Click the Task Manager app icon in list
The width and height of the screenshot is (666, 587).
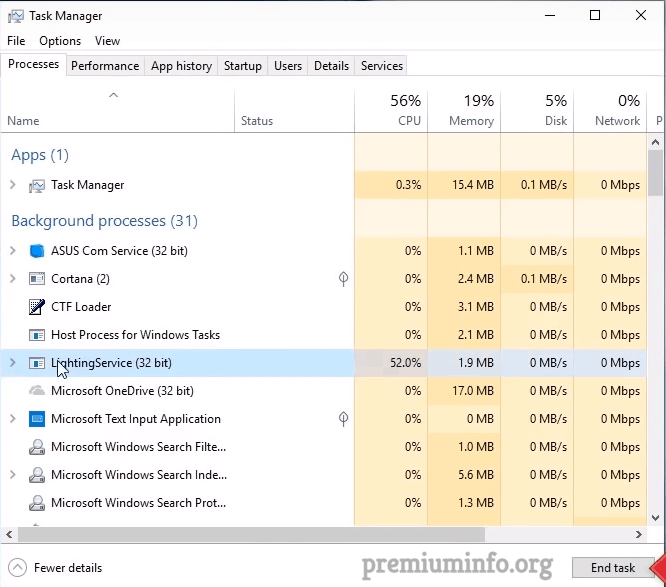pos(37,185)
